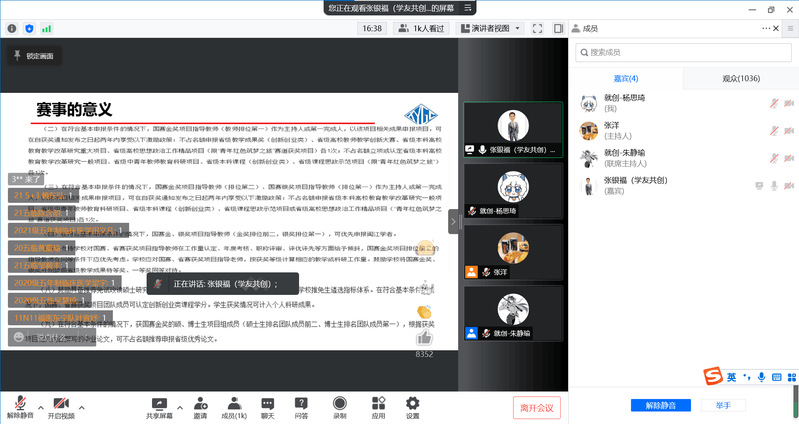799x424 pixels.
Task: Switch to the 观众(1036) tab
Action: point(741,78)
